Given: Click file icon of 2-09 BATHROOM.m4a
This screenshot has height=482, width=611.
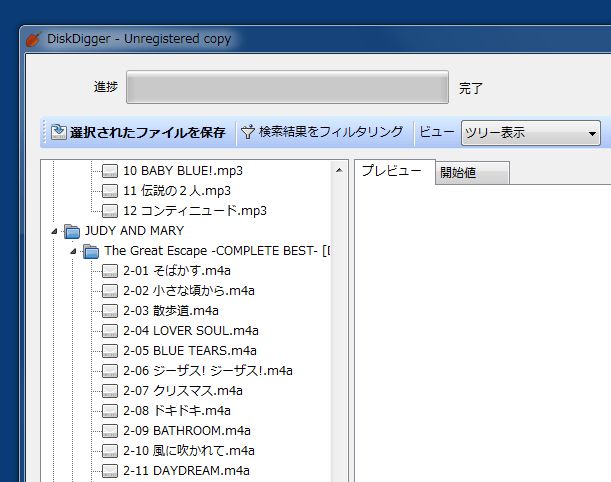Looking at the screenshot, I should click(110, 431).
